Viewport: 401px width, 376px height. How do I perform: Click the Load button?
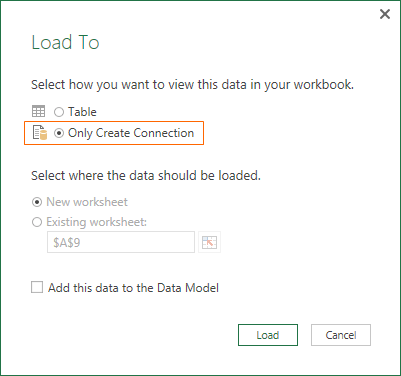click(x=268, y=335)
